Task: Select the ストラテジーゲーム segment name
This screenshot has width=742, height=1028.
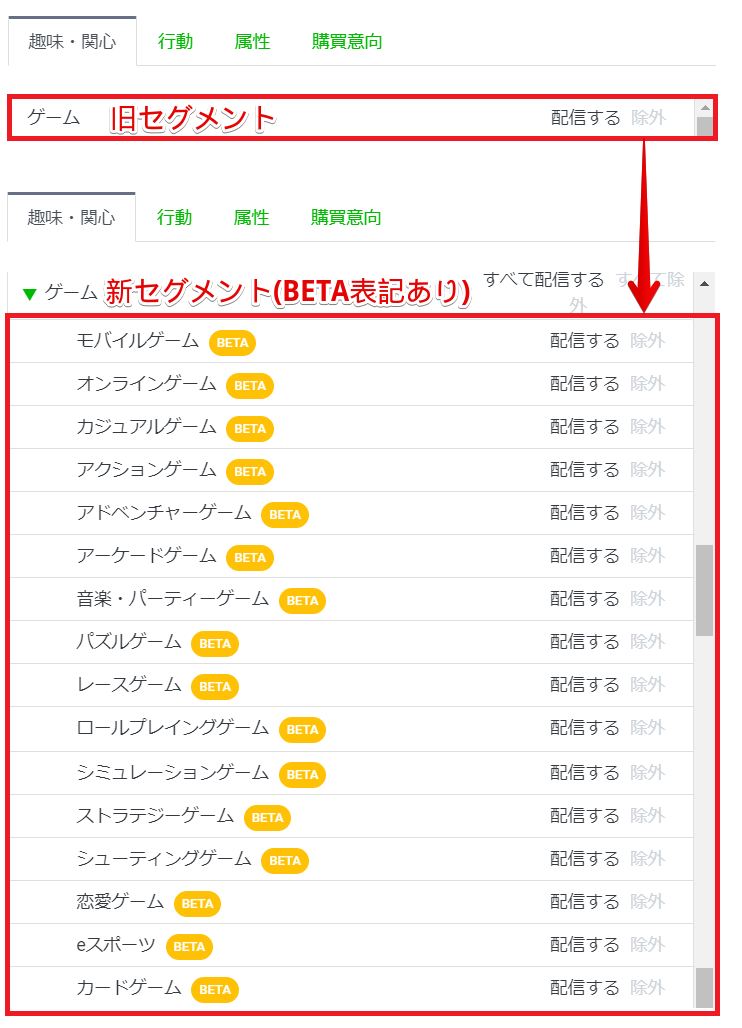Action: pyautogui.click(x=155, y=816)
